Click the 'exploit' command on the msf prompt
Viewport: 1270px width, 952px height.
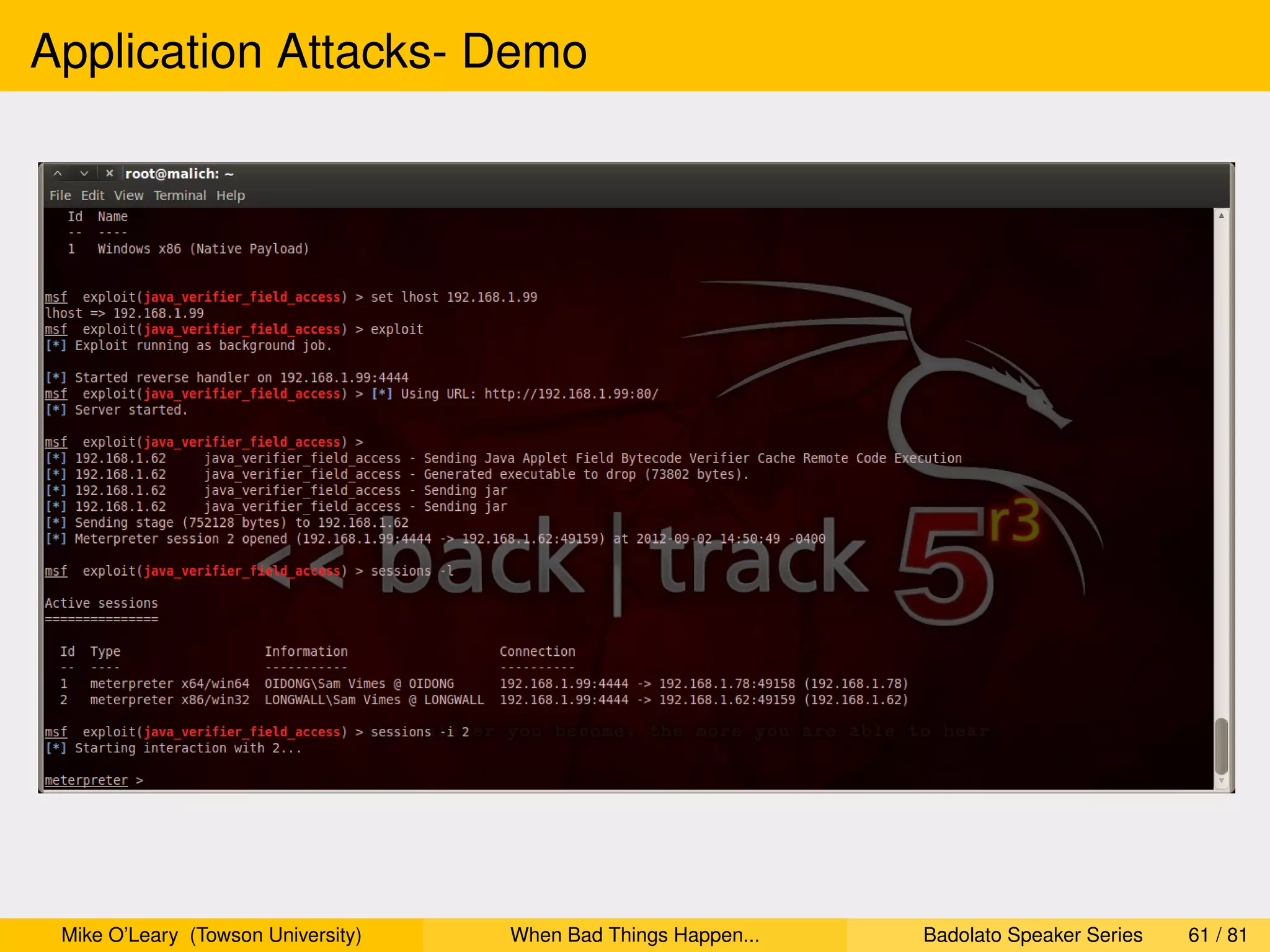(x=397, y=329)
